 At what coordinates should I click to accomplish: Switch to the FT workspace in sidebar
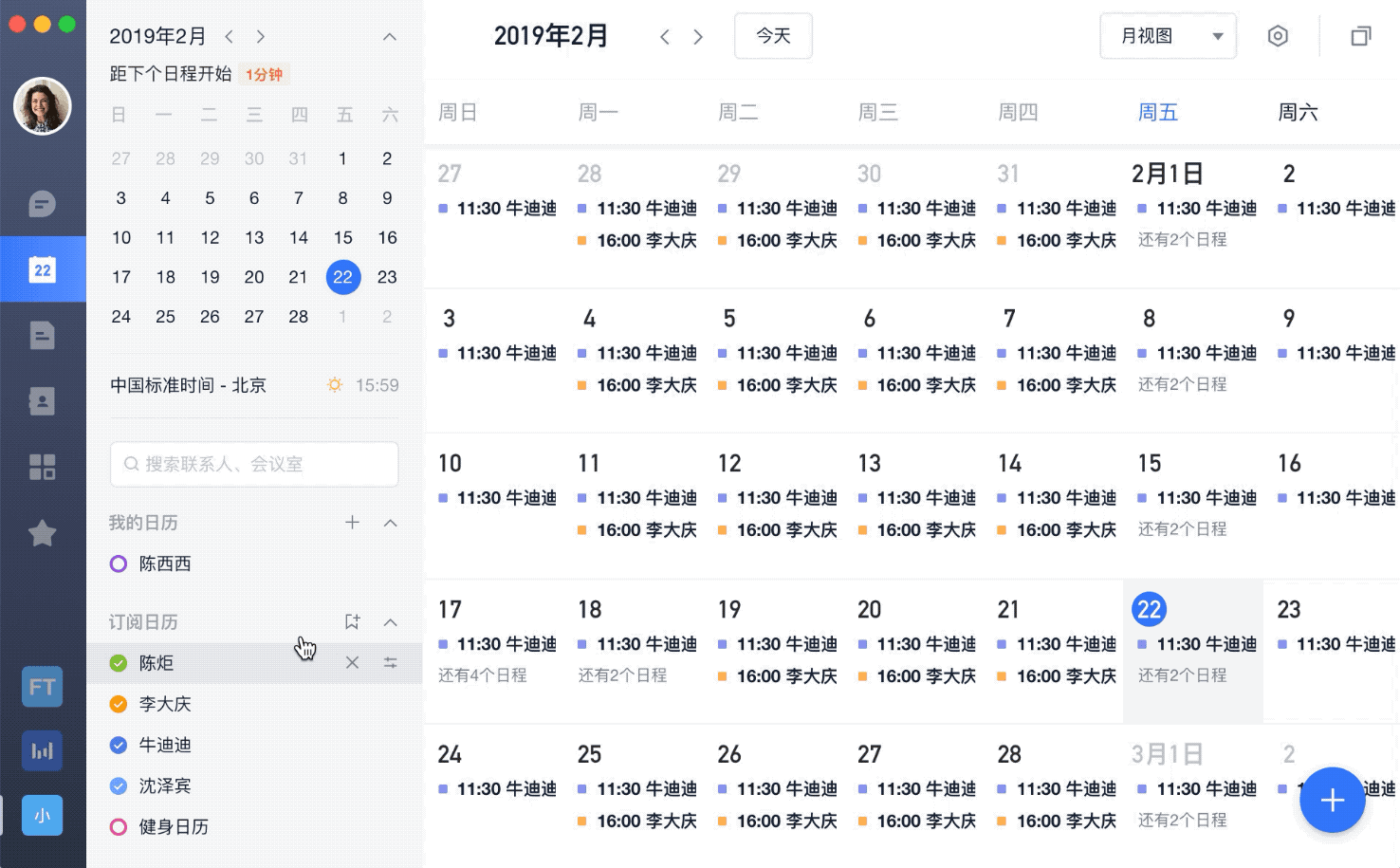42,686
